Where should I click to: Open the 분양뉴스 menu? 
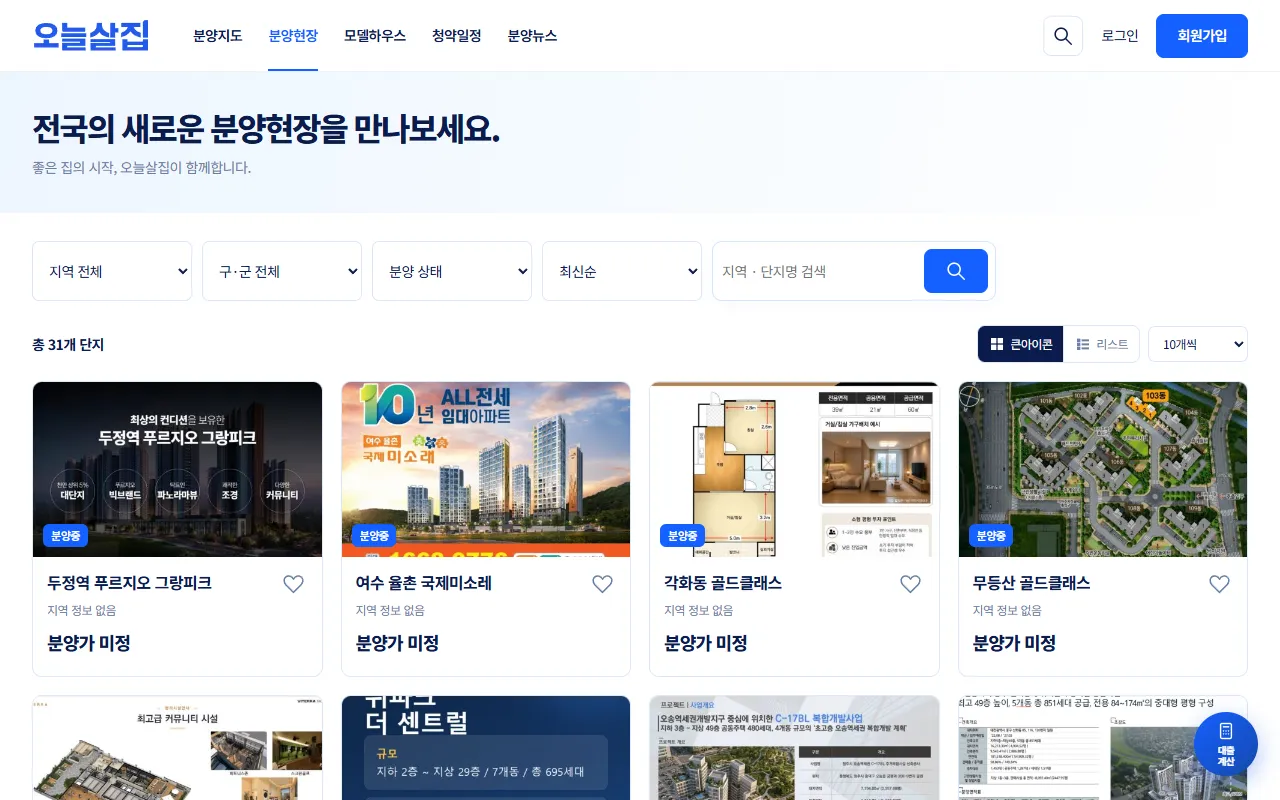click(532, 36)
